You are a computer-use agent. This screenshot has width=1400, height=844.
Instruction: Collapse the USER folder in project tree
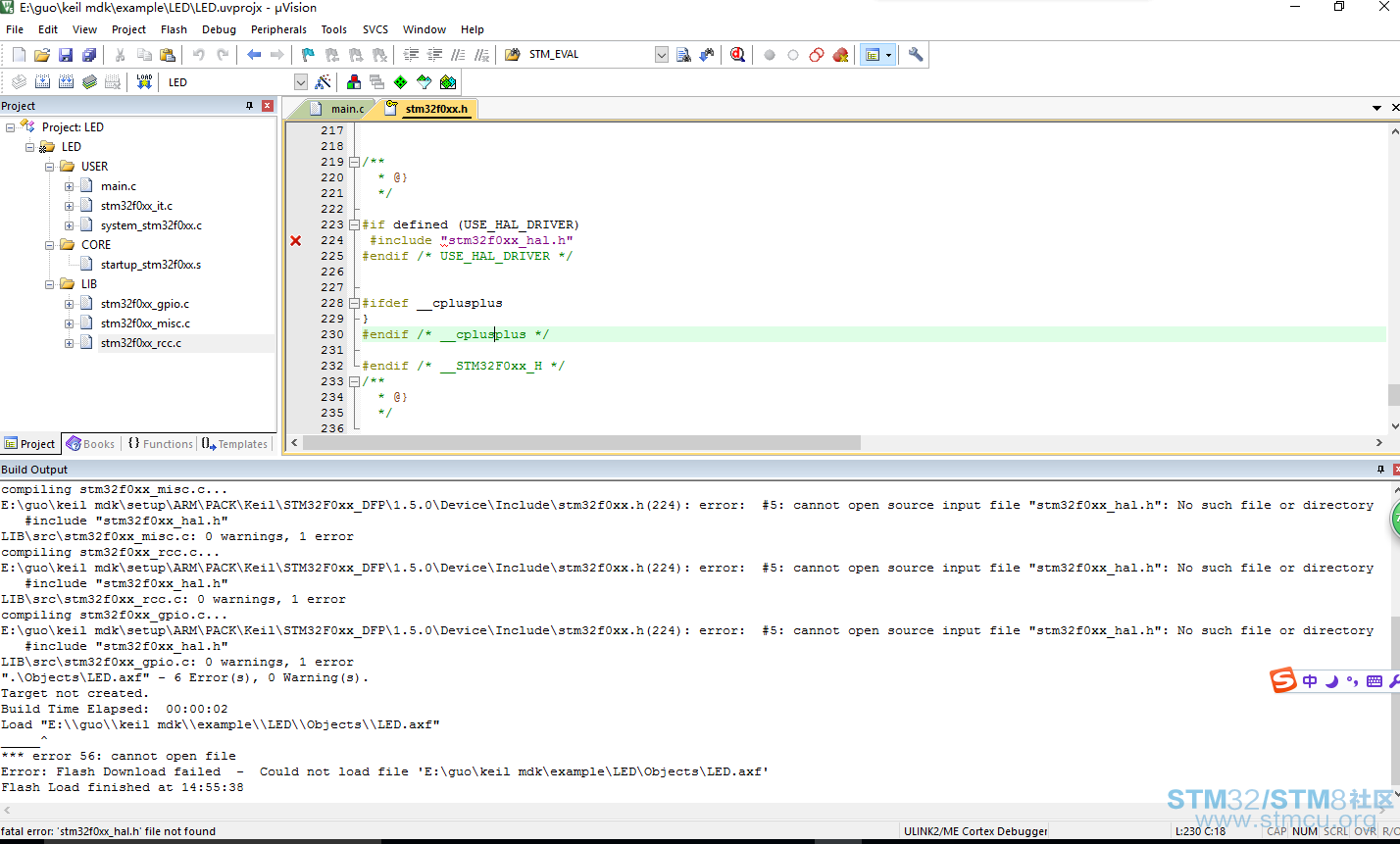coord(50,167)
